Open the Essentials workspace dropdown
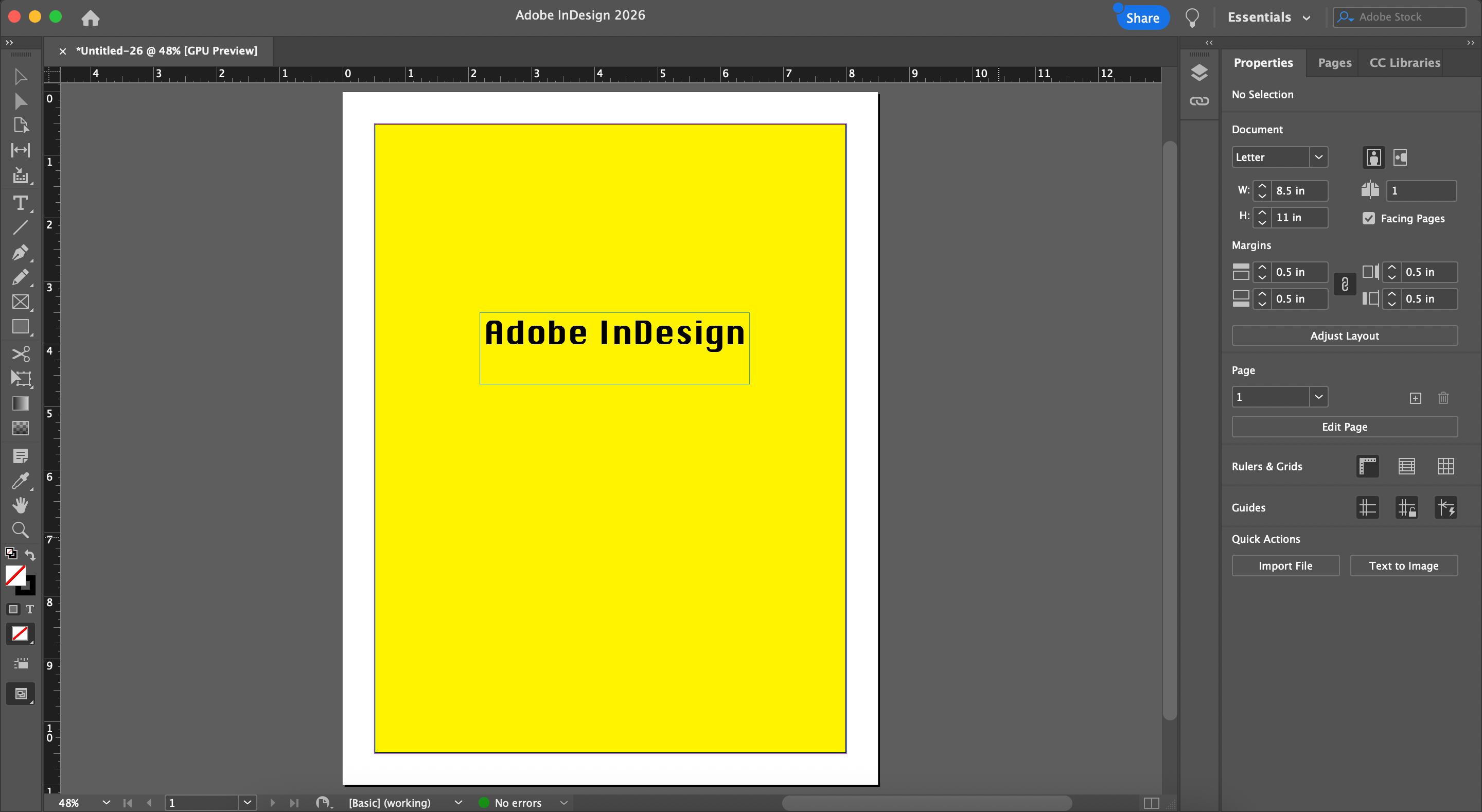 [x=1268, y=17]
